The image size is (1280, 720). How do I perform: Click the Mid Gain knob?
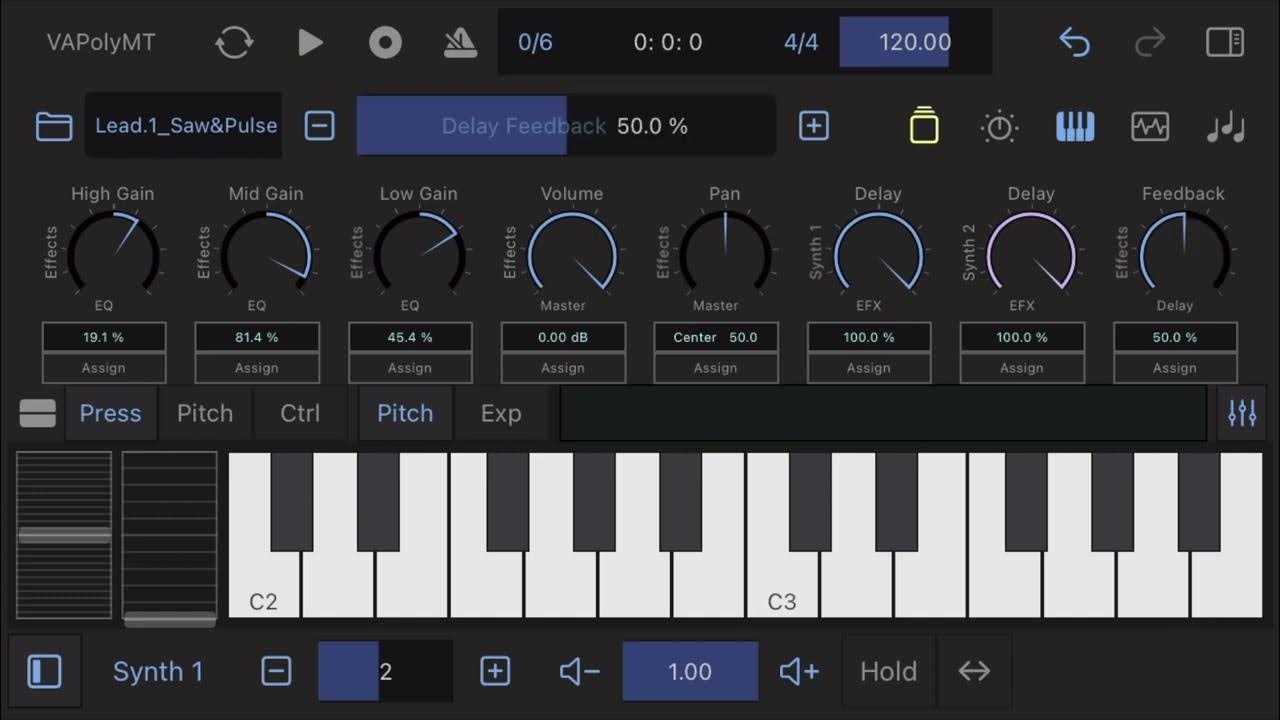pyautogui.click(x=266, y=252)
